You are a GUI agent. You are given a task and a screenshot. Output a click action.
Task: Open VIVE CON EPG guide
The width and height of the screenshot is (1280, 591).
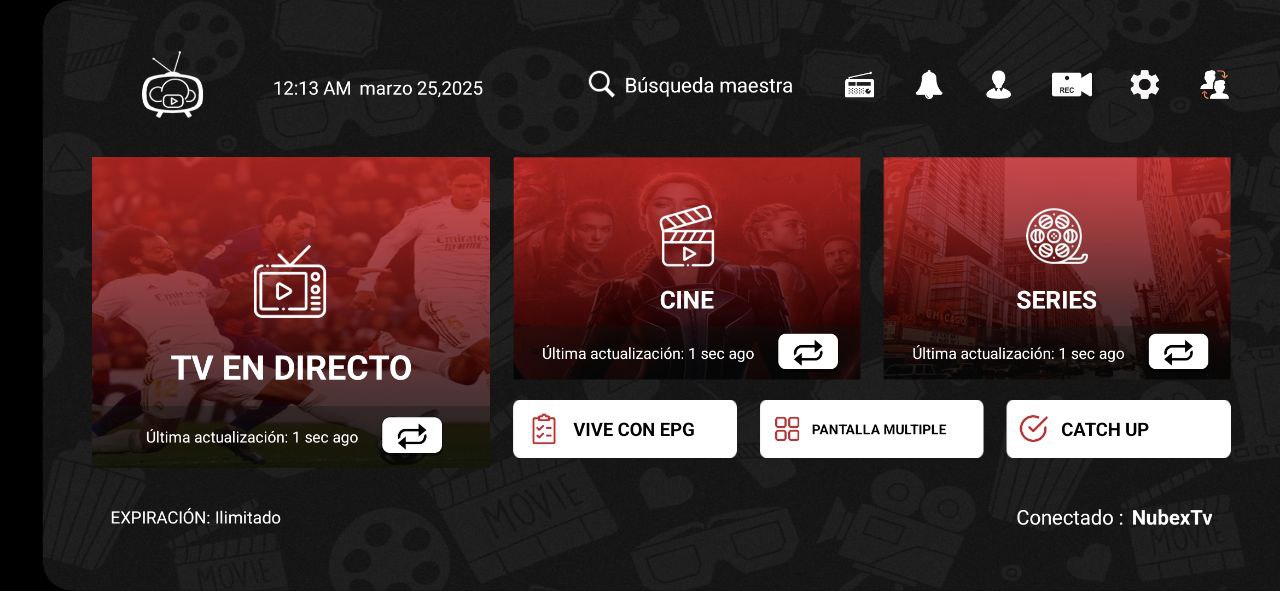point(625,429)
